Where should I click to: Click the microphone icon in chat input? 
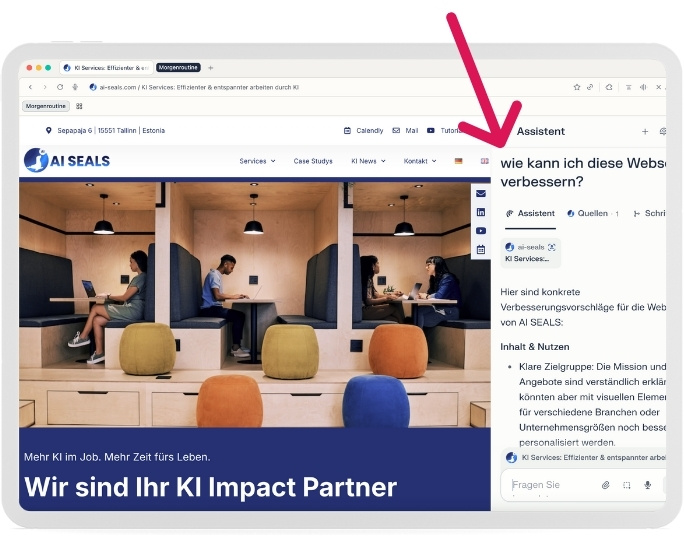(x=647, y=485)
